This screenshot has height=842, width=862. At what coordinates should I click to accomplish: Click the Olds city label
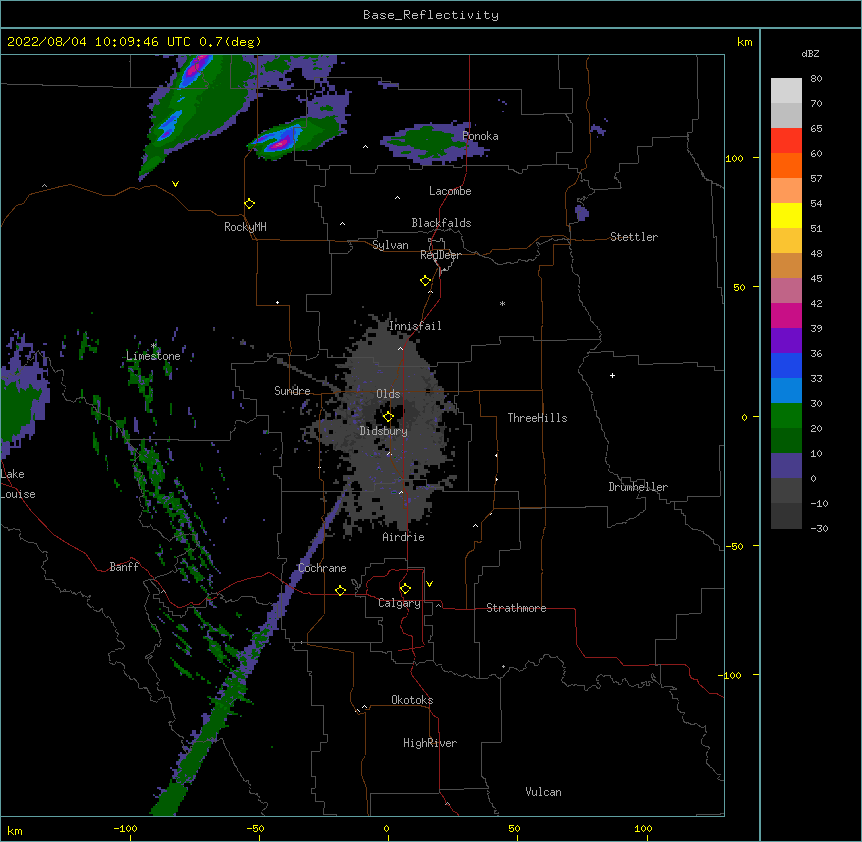point(388,394)
